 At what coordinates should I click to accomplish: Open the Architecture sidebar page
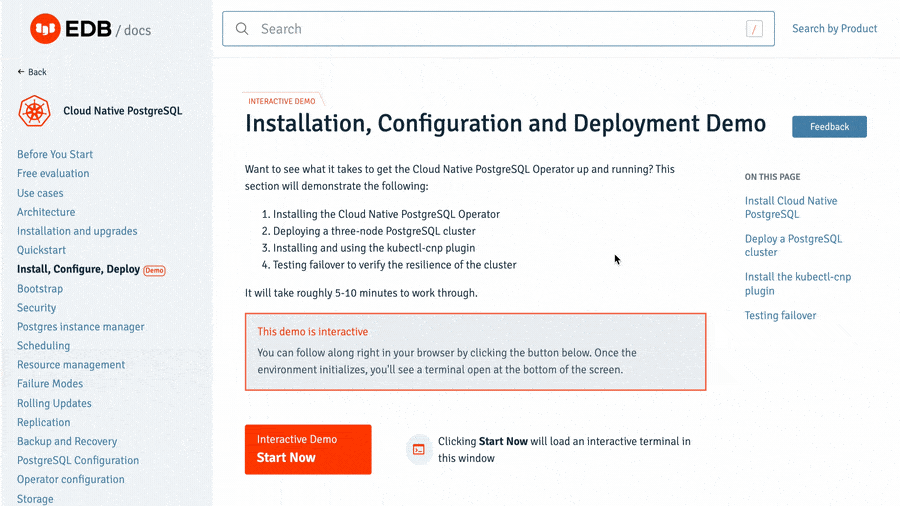click(46, 212)
